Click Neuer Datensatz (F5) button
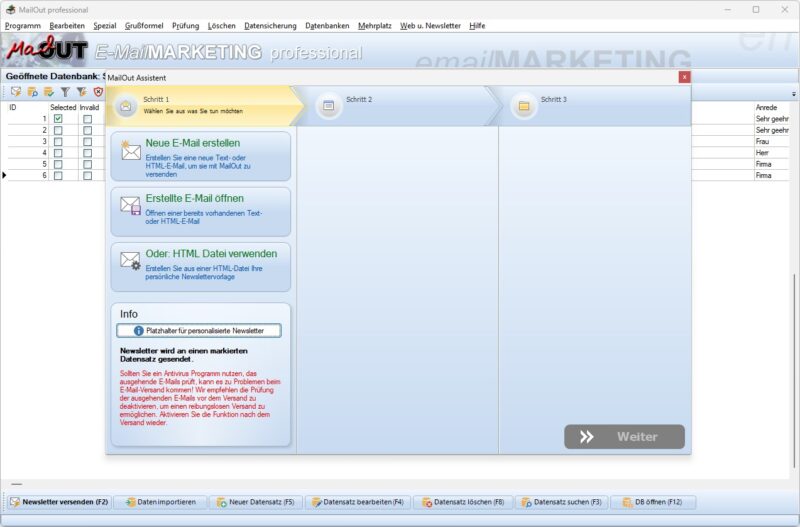Image resolution: width=800 pixels, height=527 pixels. tap(256, 502)
